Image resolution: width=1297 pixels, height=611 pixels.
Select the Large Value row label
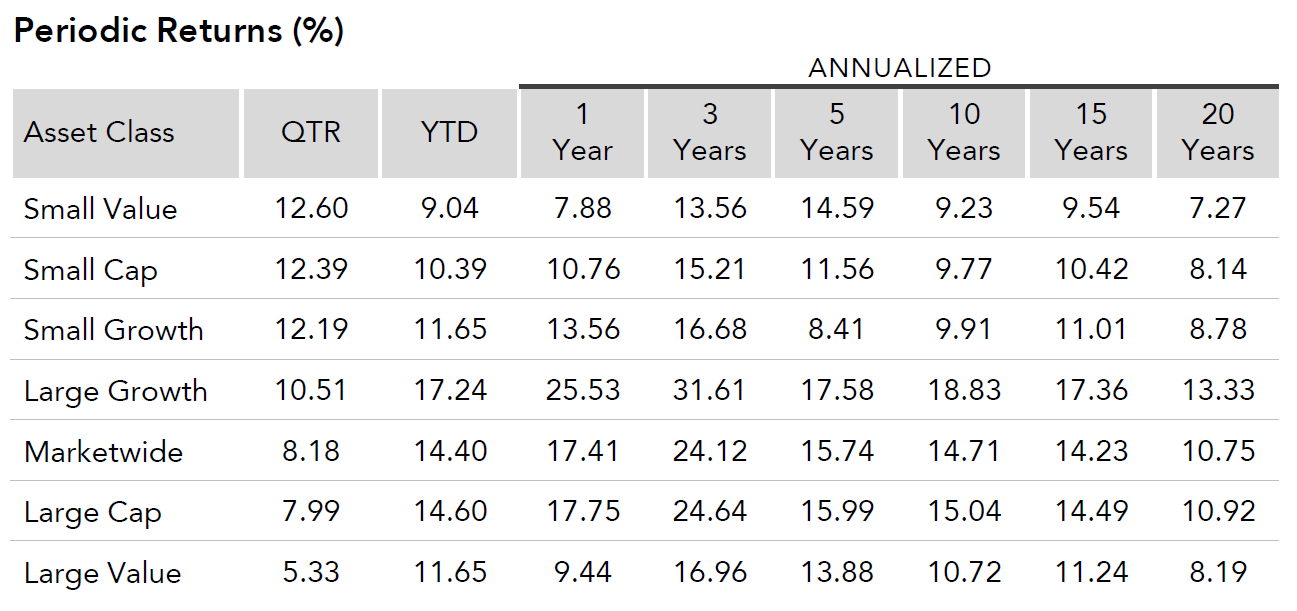(x=102, y=573)
